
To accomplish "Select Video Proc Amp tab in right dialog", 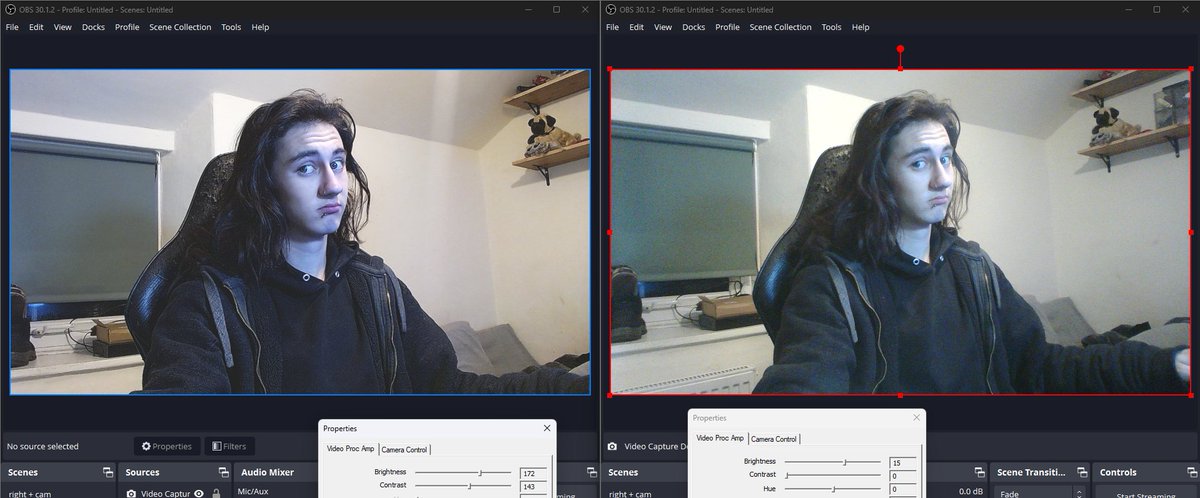I will click(720, 438).
